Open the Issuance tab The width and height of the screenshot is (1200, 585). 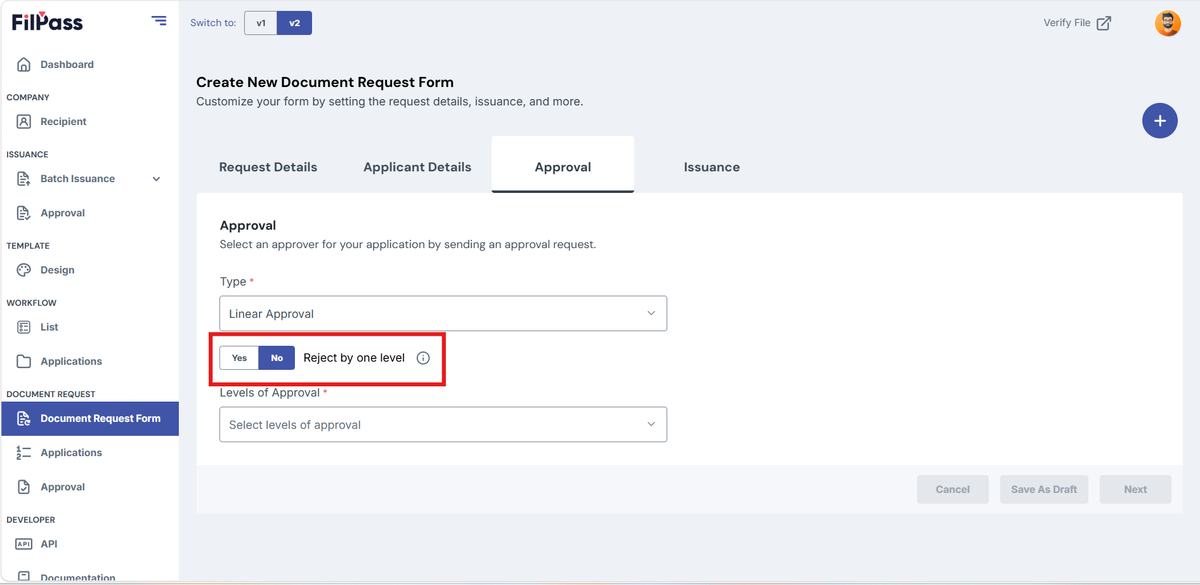click(x=712, y=167)
